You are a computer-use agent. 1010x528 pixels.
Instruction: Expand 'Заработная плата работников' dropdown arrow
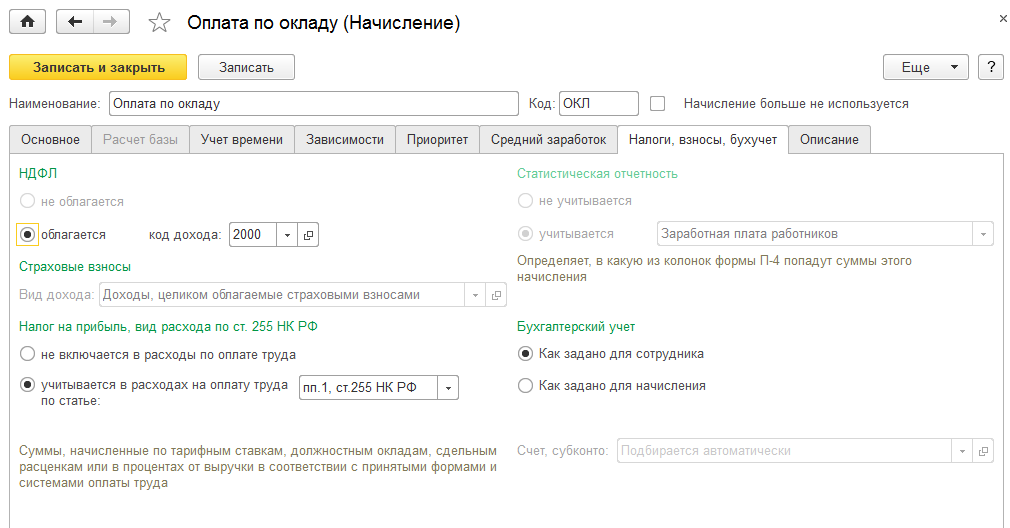pos(983,234)
